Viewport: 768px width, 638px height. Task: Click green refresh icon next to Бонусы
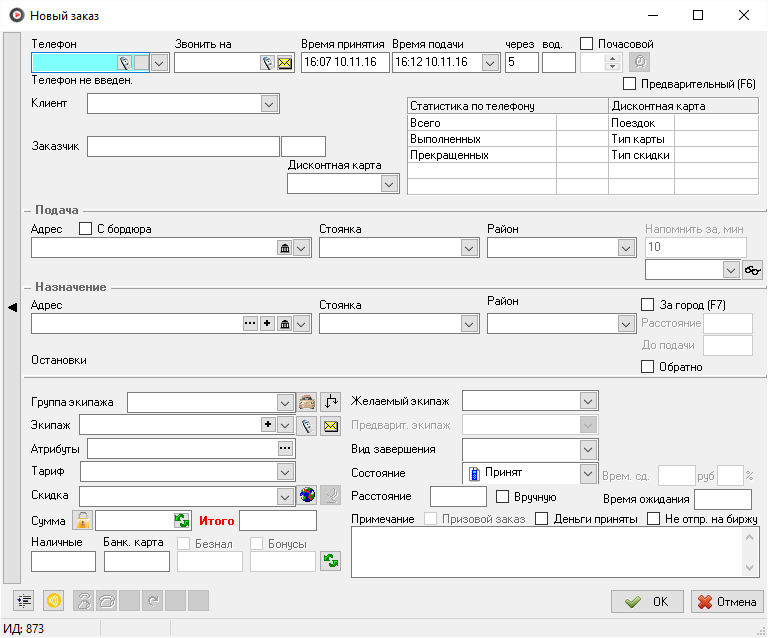click(331, 561)
